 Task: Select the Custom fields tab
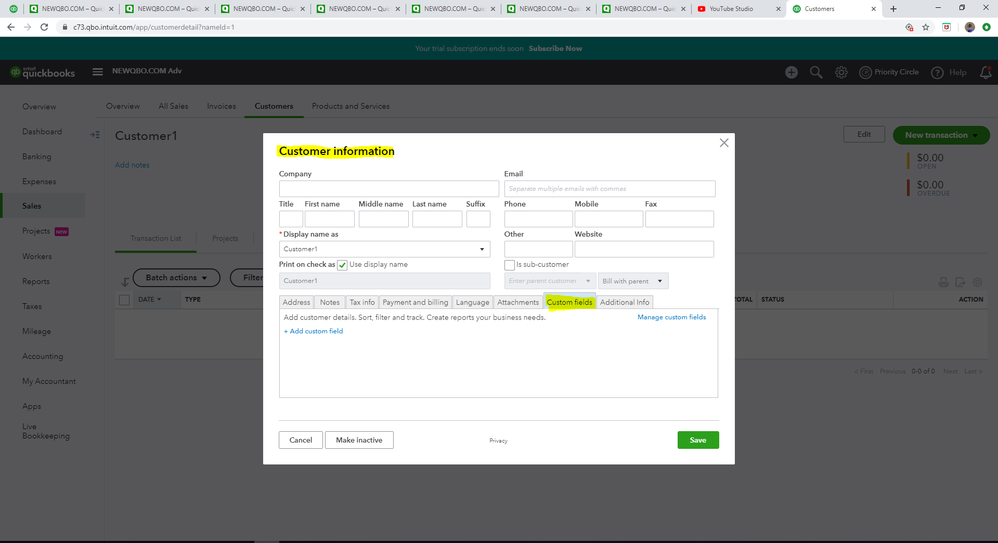pos(569,302)
